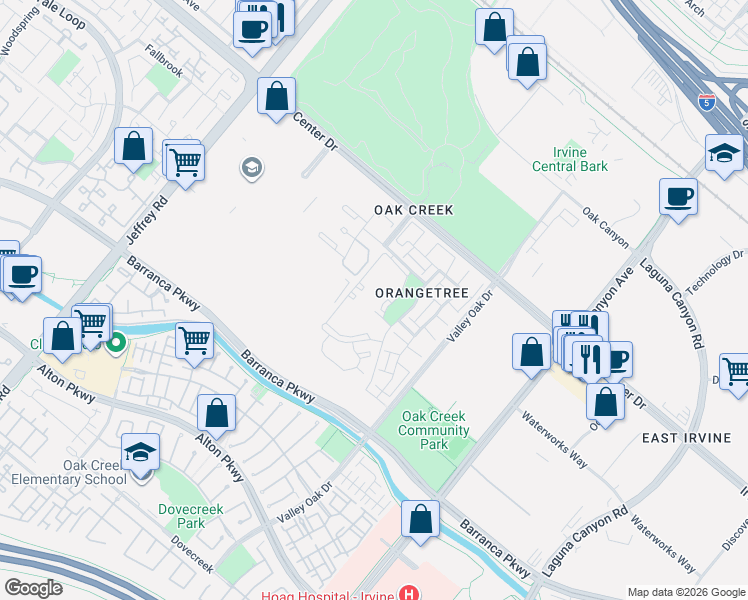Open the Hoag Hospital H marker
This screenshot has height=600, width=748.
click(409, 594)
